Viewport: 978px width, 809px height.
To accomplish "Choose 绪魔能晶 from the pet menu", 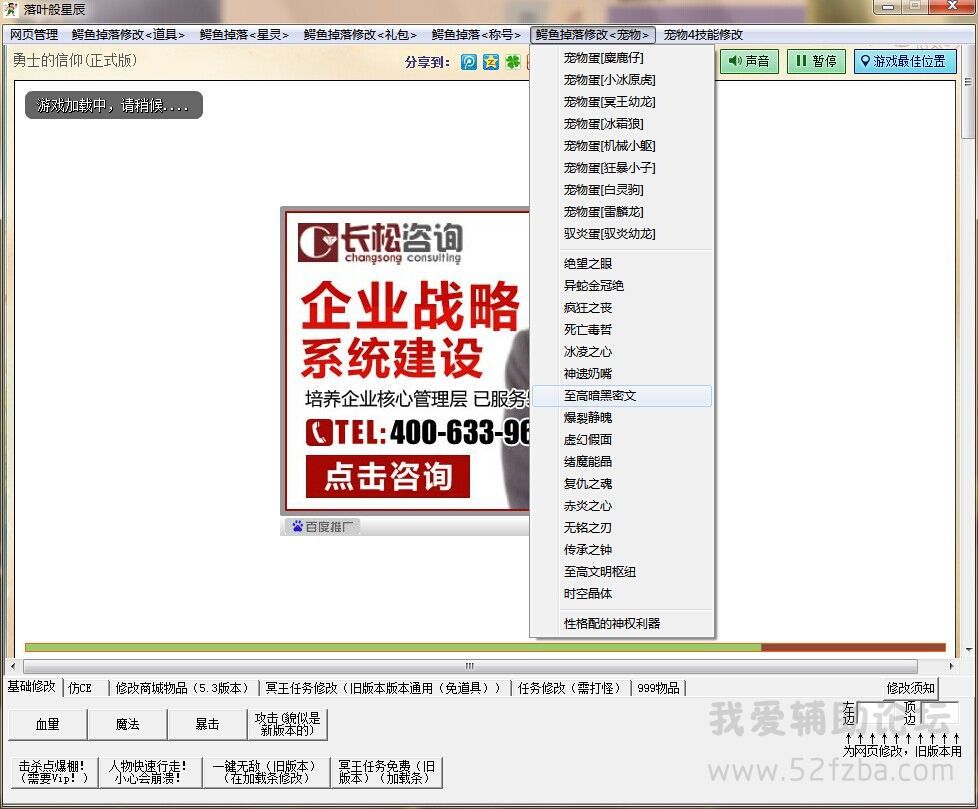I will (621, 462).
